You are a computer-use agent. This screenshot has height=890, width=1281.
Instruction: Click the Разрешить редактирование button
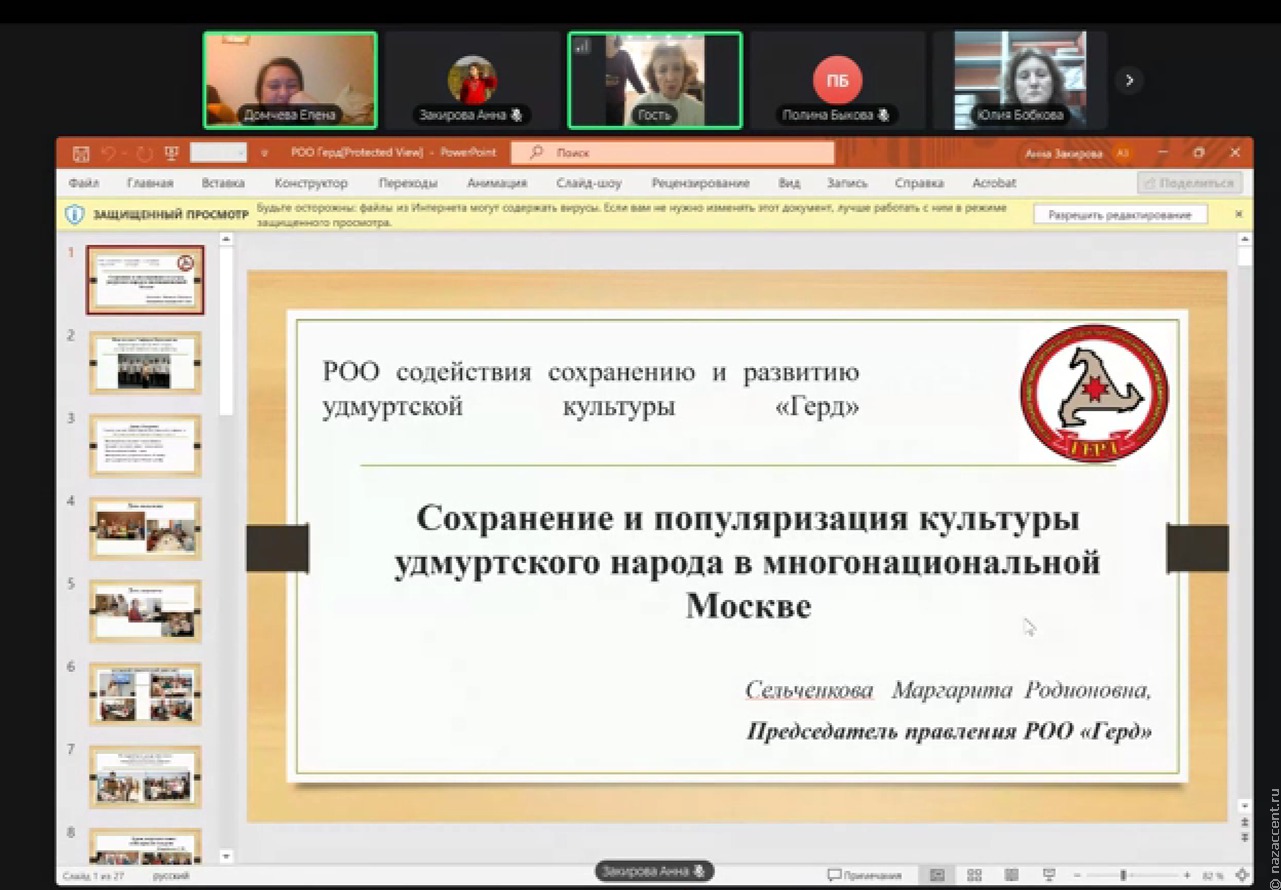pyautogui.click(x=1118, y=213)
